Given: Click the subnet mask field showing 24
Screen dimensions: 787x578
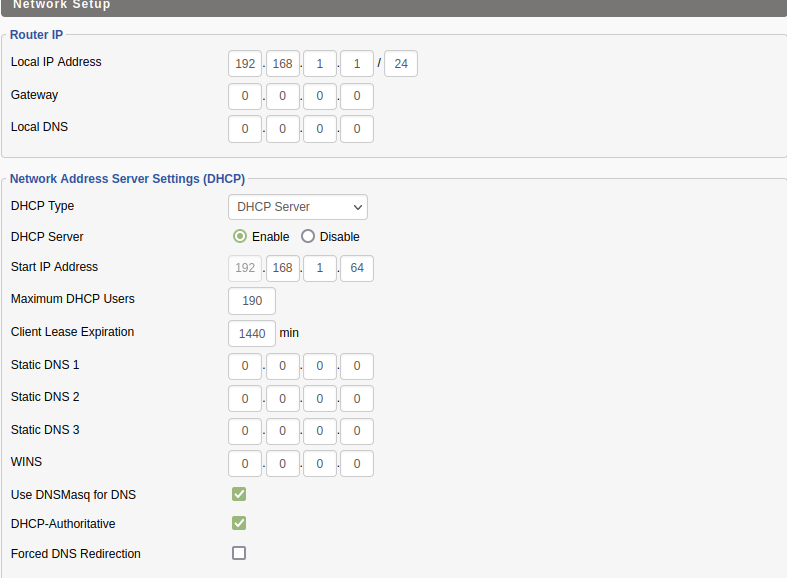Looking at the screenshot, I should click(x=401, y=64).
